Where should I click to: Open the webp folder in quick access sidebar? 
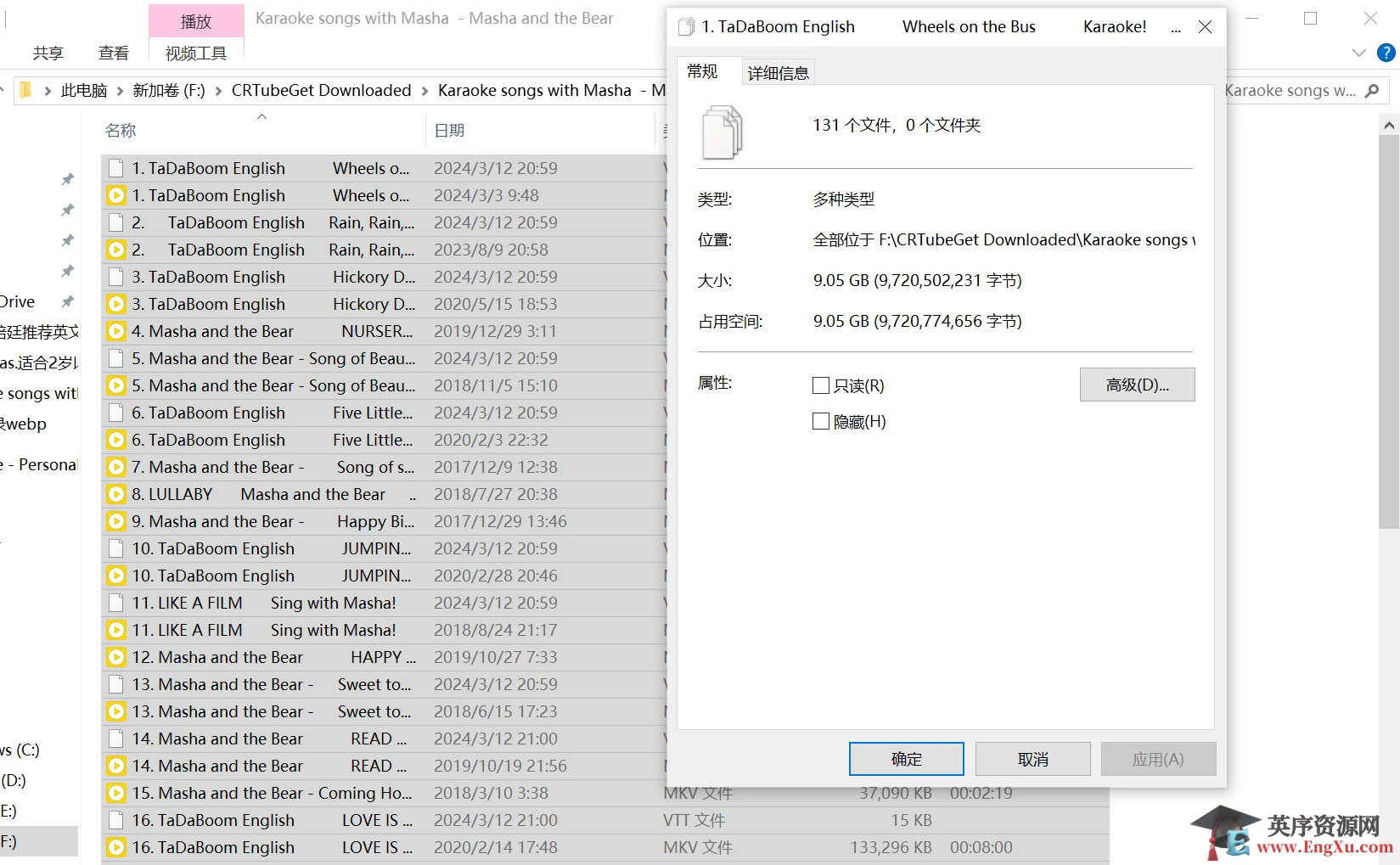24,424
